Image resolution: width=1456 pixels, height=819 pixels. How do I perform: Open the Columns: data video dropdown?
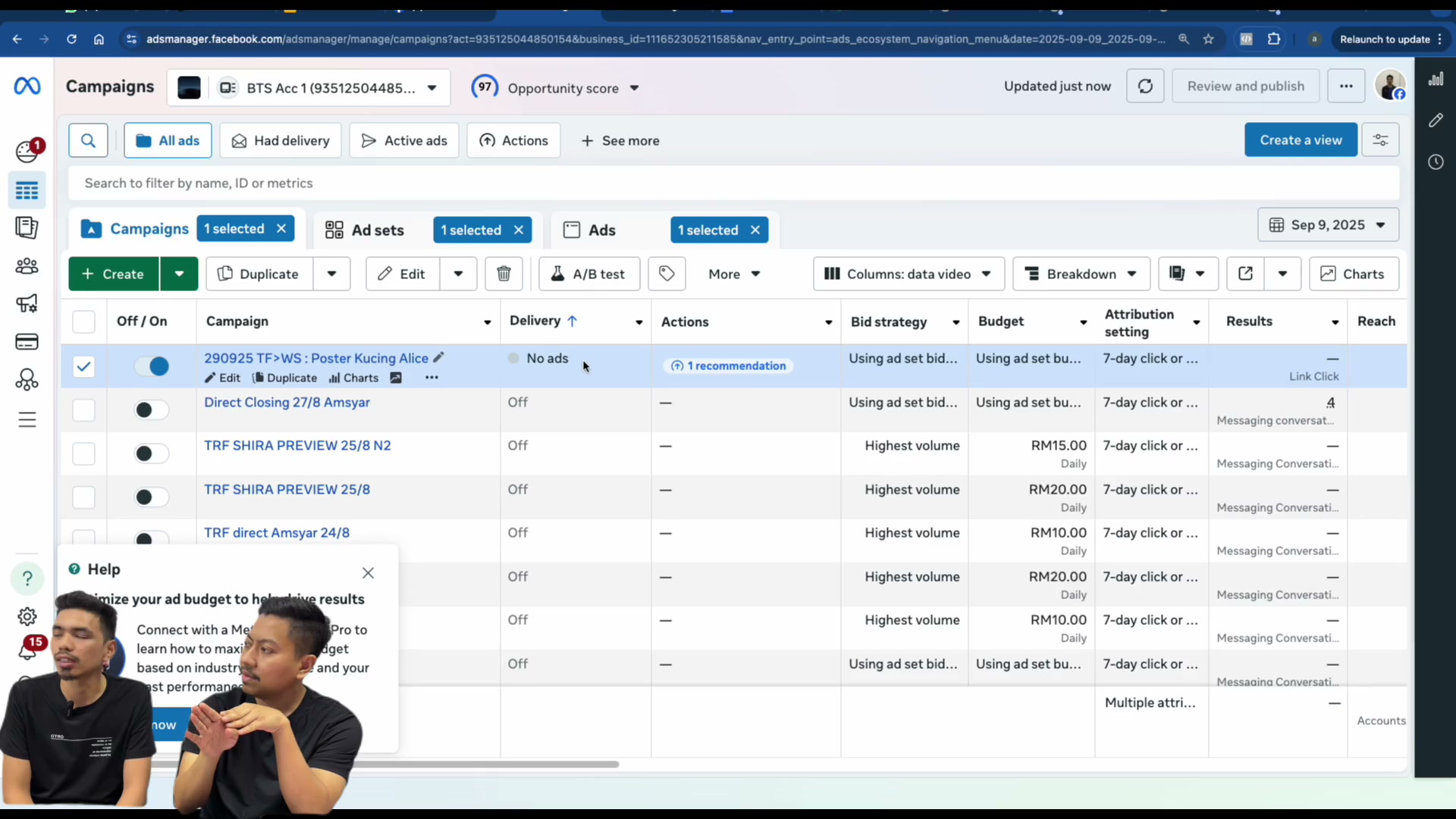tap(908, 274)
